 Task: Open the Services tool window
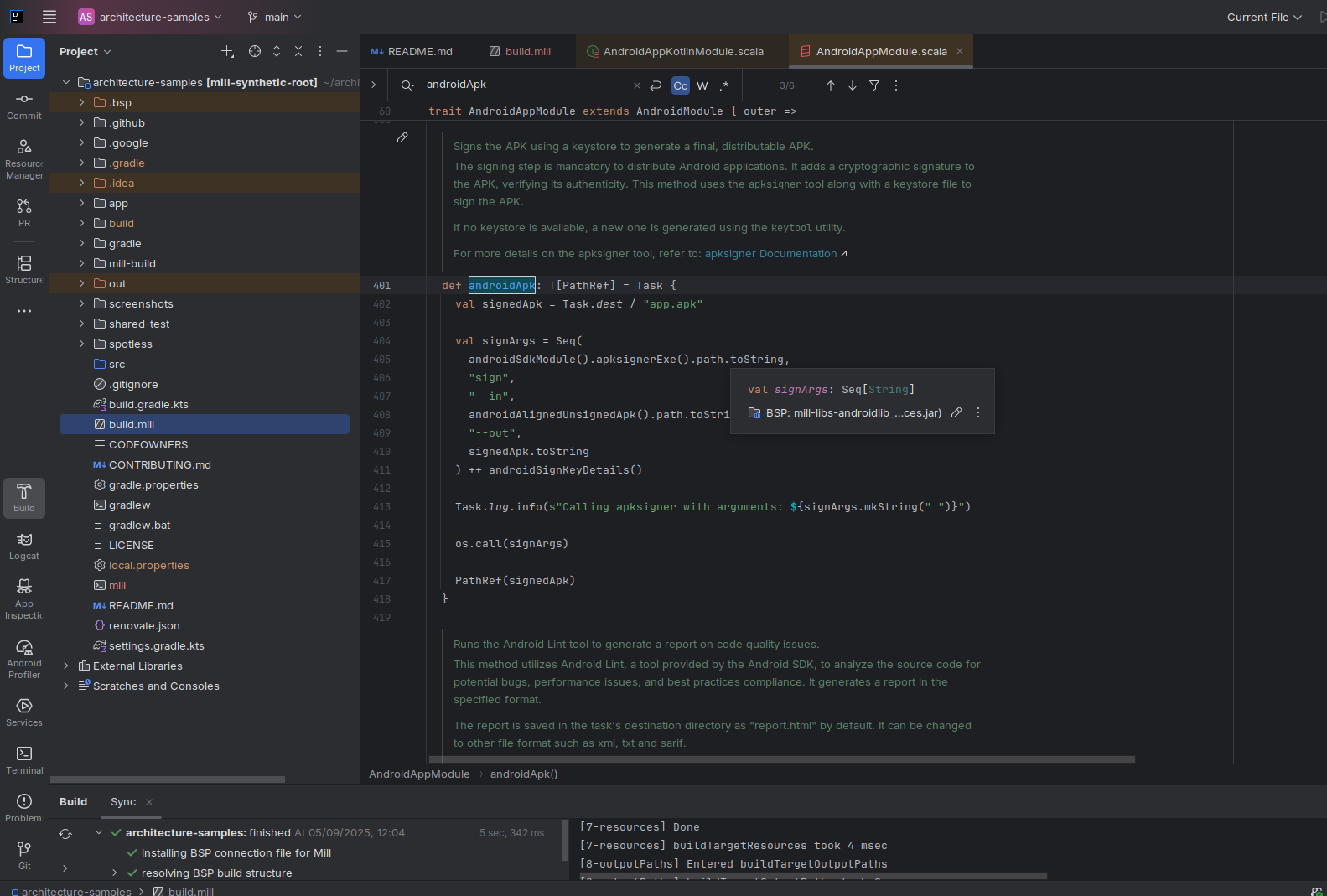click(24, 712)
